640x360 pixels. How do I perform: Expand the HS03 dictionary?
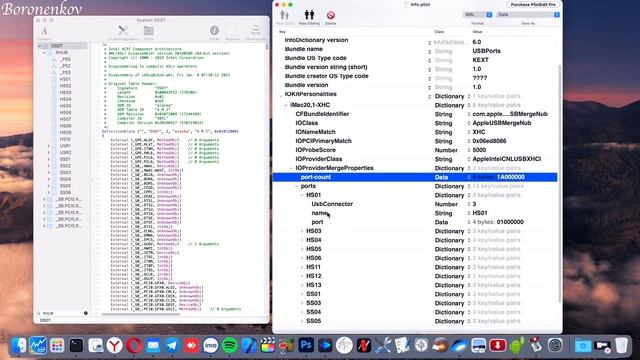[302, 231]
